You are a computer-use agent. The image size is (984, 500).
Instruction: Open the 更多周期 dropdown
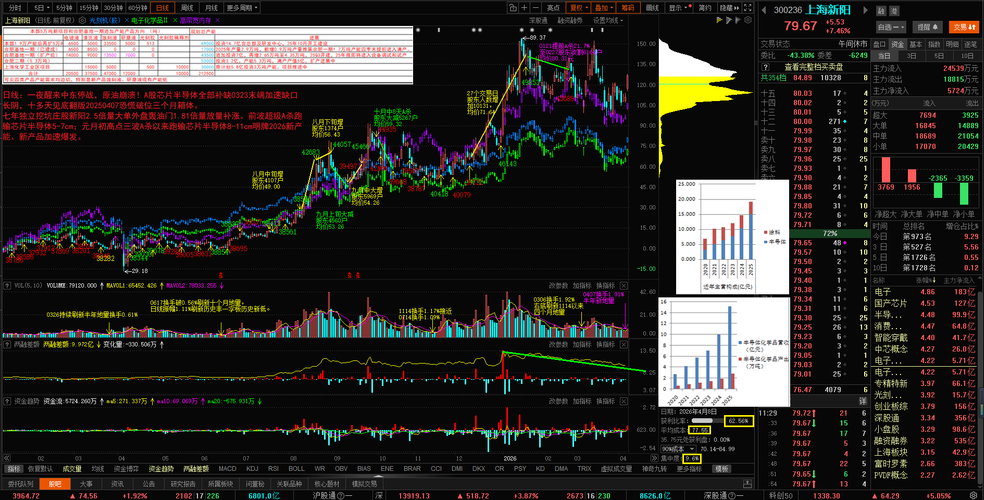tap(240, 8)
